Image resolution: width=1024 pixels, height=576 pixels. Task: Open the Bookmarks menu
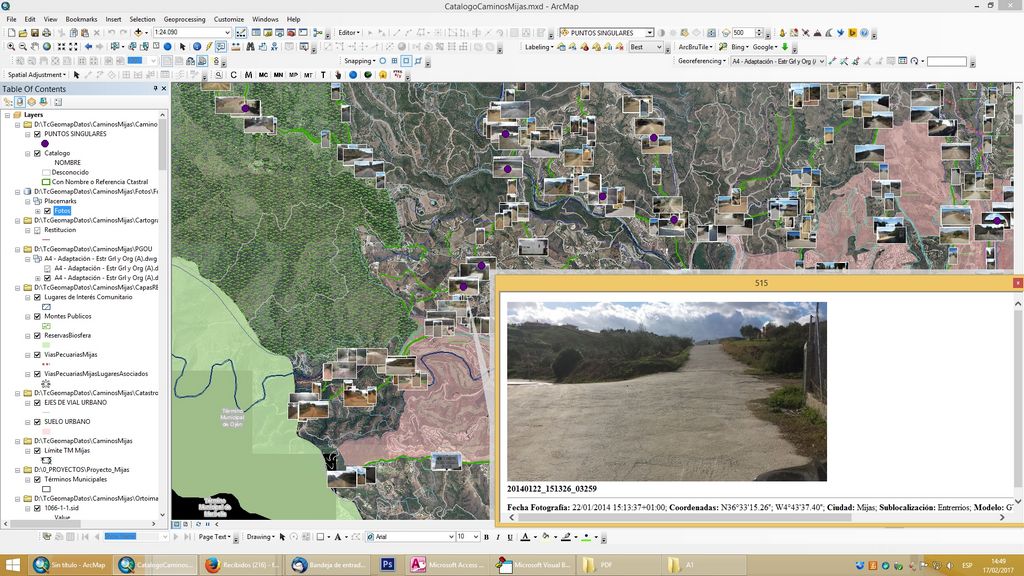tap(81, 19)
